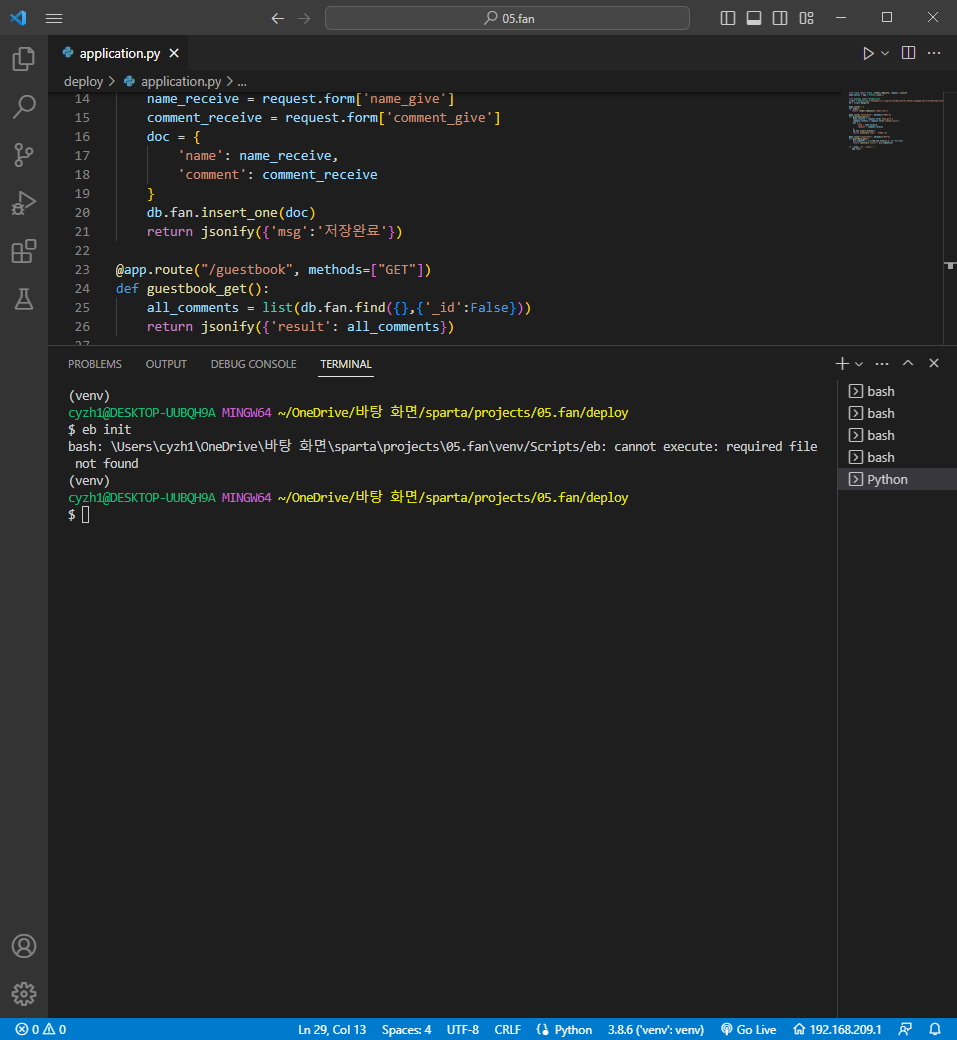Open the Testing flask view
Image resolution: width=957 pixels, height=1040 pixels.
24,299
